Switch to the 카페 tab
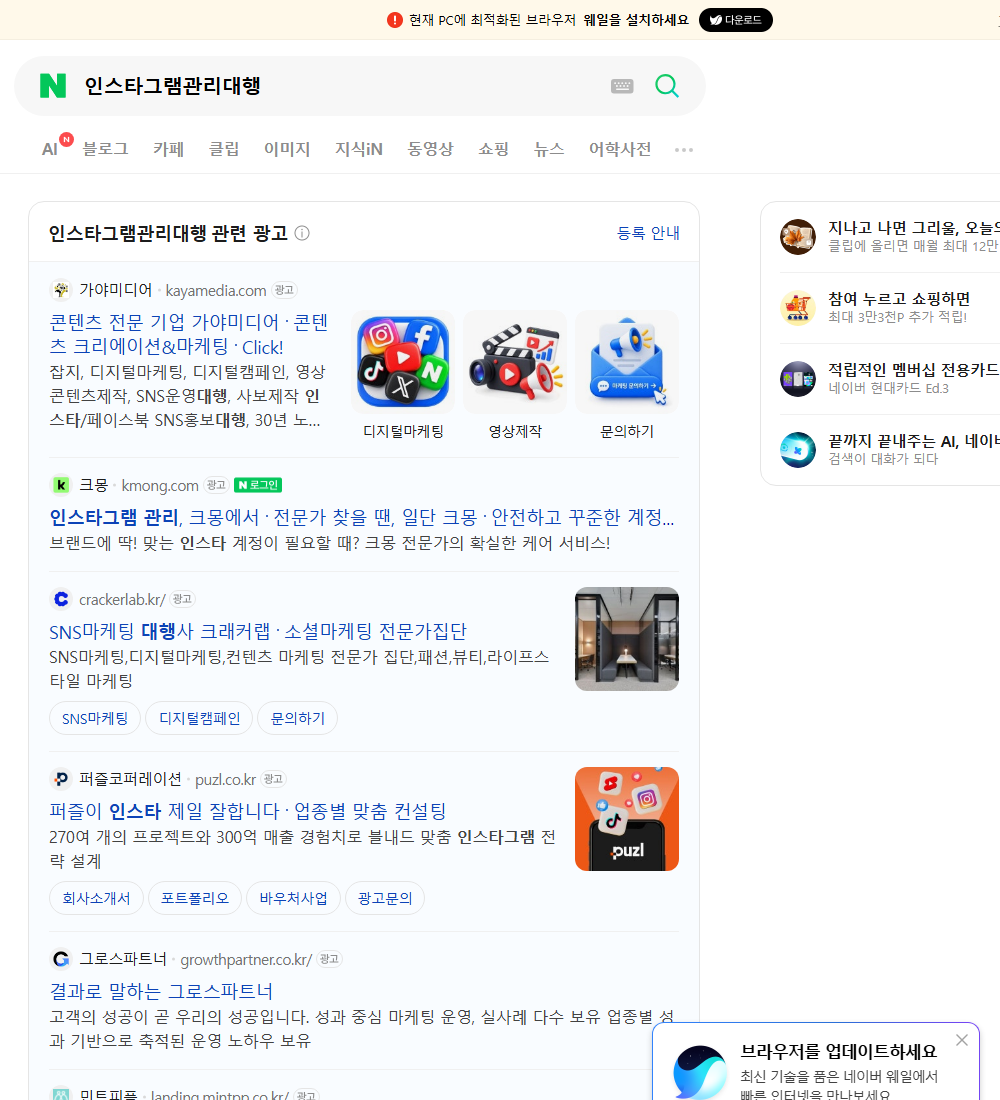The image size is (1000, 1100). coord(168,149)
